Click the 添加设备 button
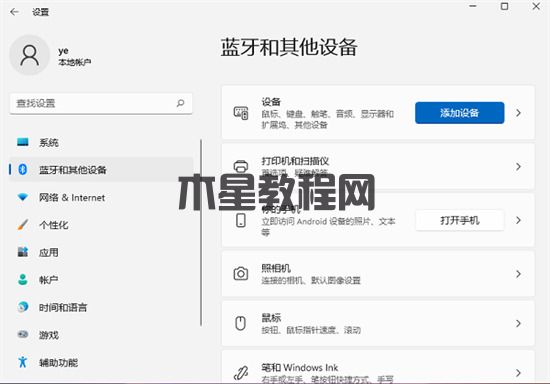Viewport: 550px width, 384px height. pos(460,113)
